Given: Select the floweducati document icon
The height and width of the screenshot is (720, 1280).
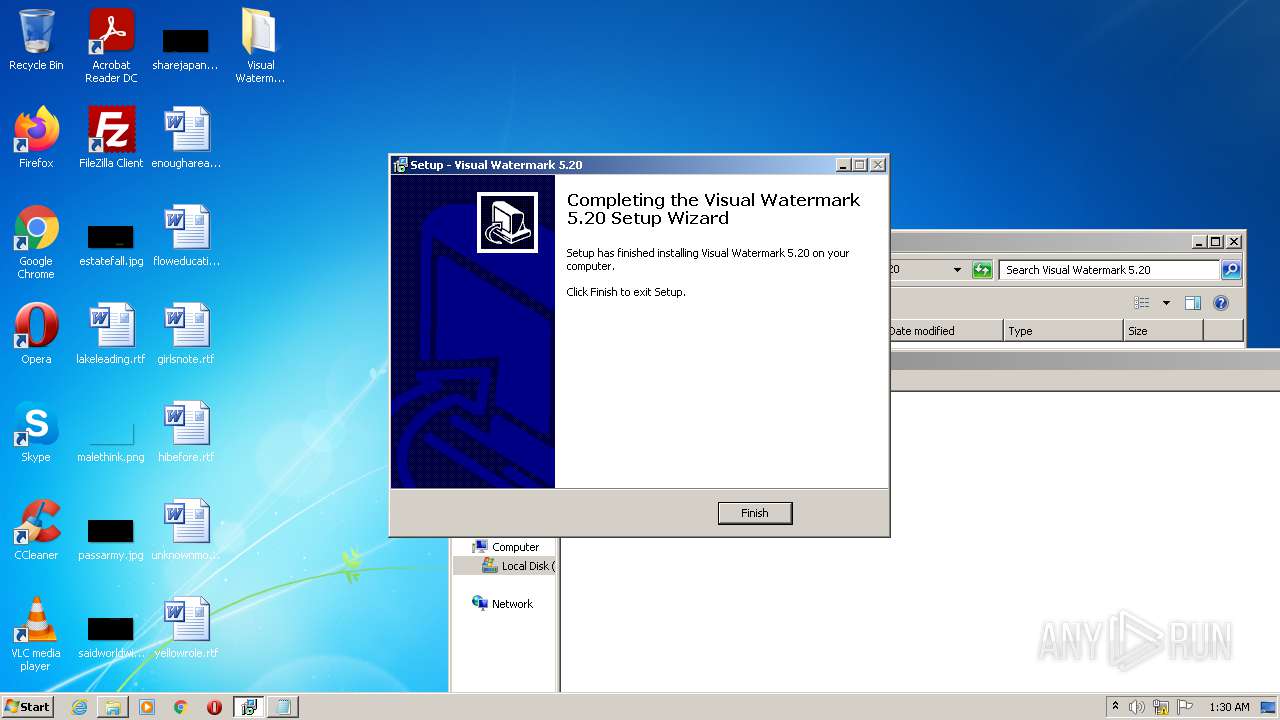Looking at the screenshot, I should coord(186,236).
